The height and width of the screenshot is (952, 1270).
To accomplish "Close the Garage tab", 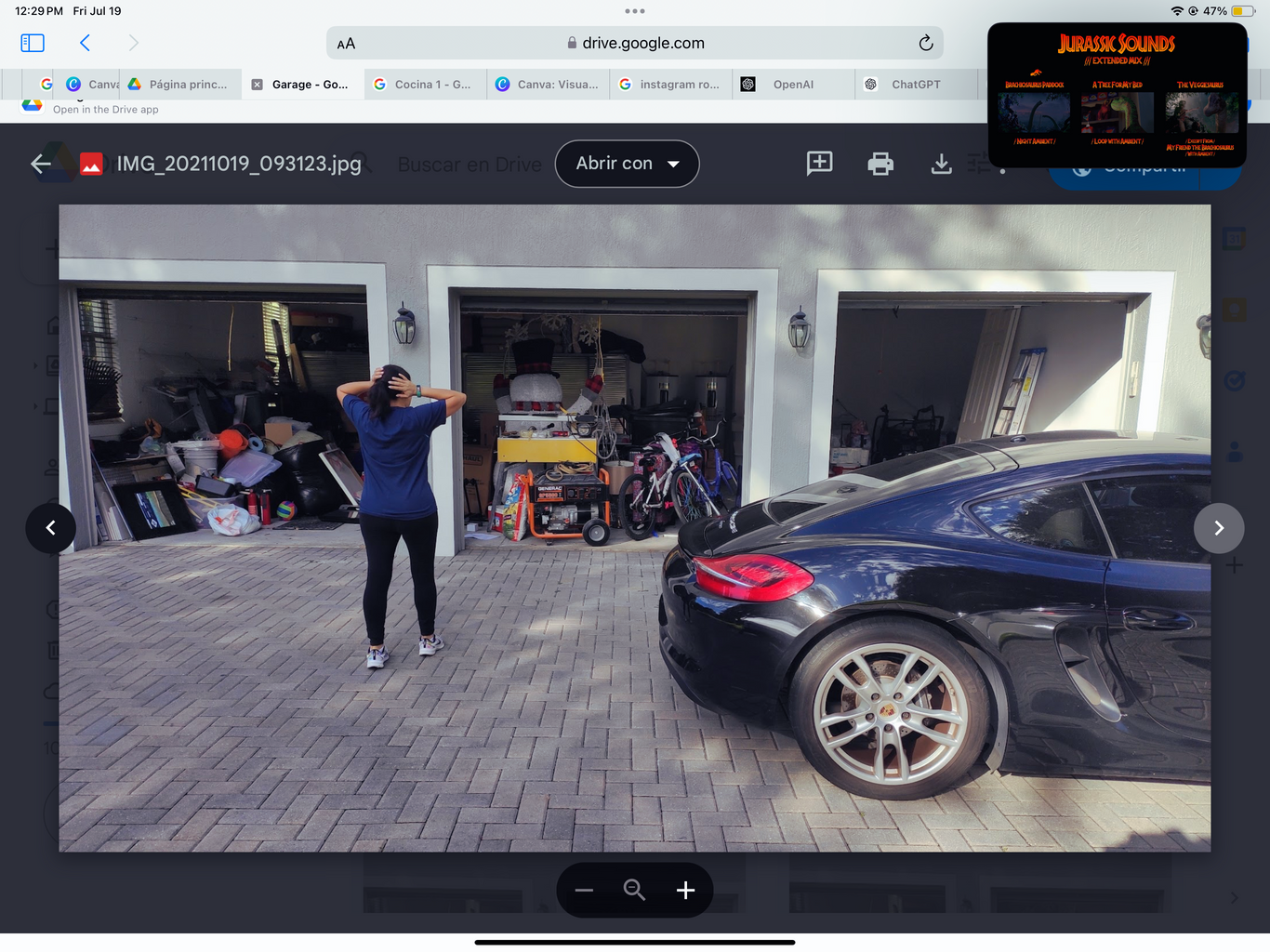I will point(258,85).
